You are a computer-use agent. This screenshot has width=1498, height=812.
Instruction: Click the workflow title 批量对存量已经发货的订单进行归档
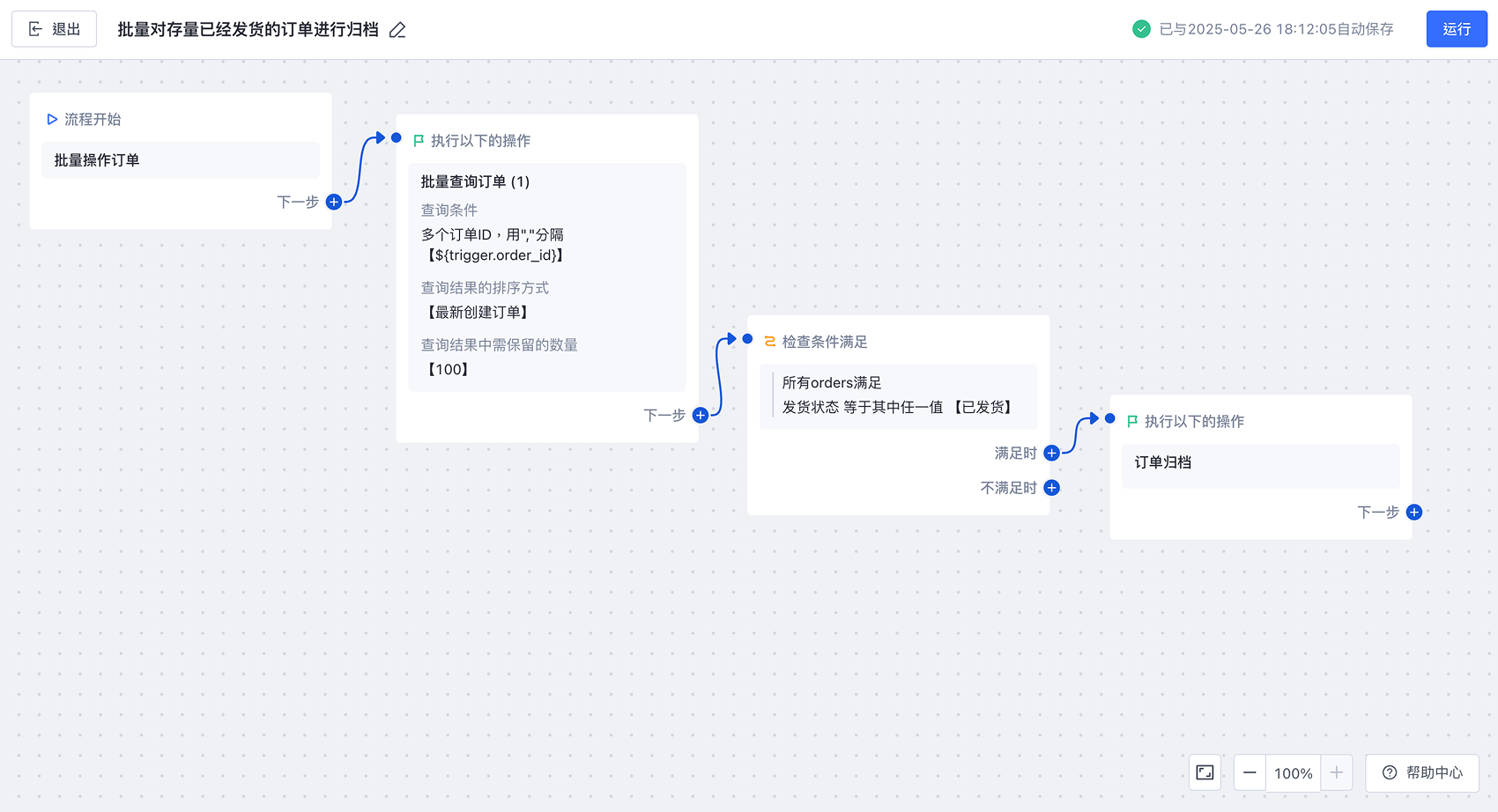[248, 30]
